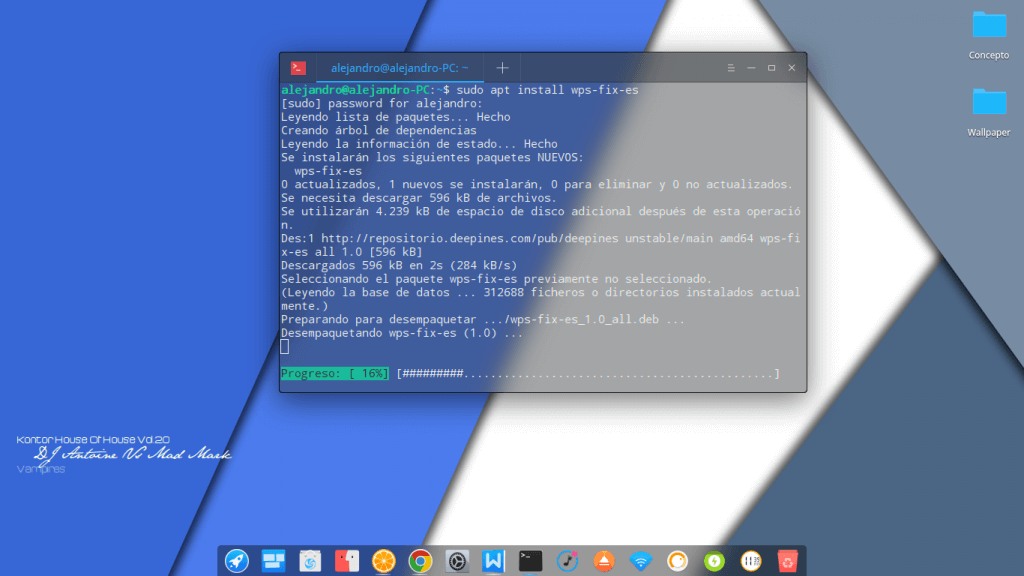This screenshot has width=1024, height=576.
Task: Open the terminal hamburger menu
Action: tap(731, 68)
